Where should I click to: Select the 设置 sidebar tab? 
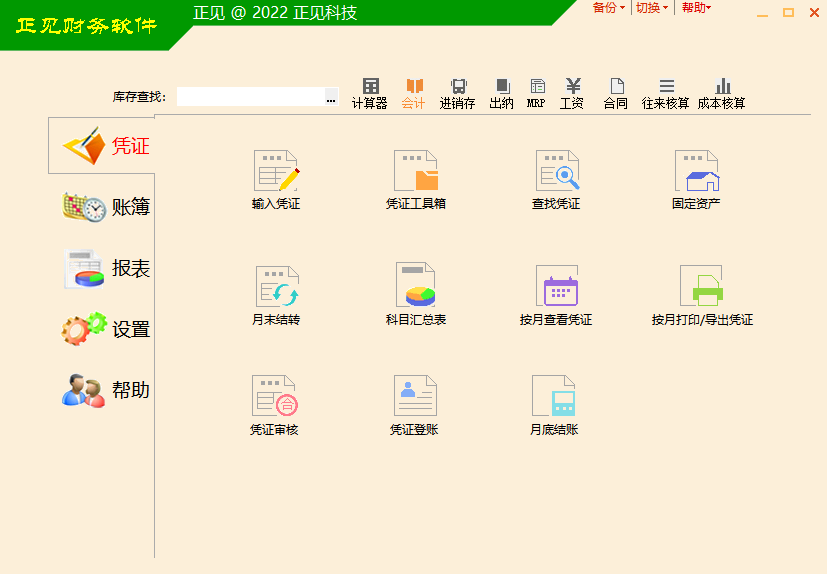(105, 329)
